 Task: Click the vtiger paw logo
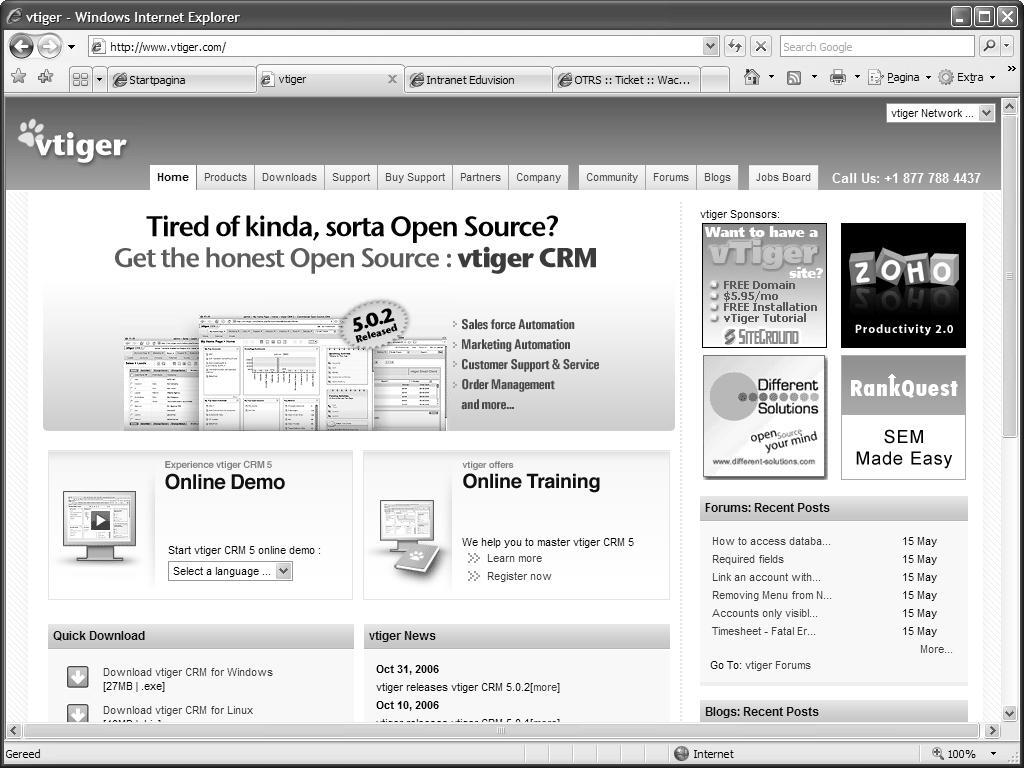click(72, 141)
